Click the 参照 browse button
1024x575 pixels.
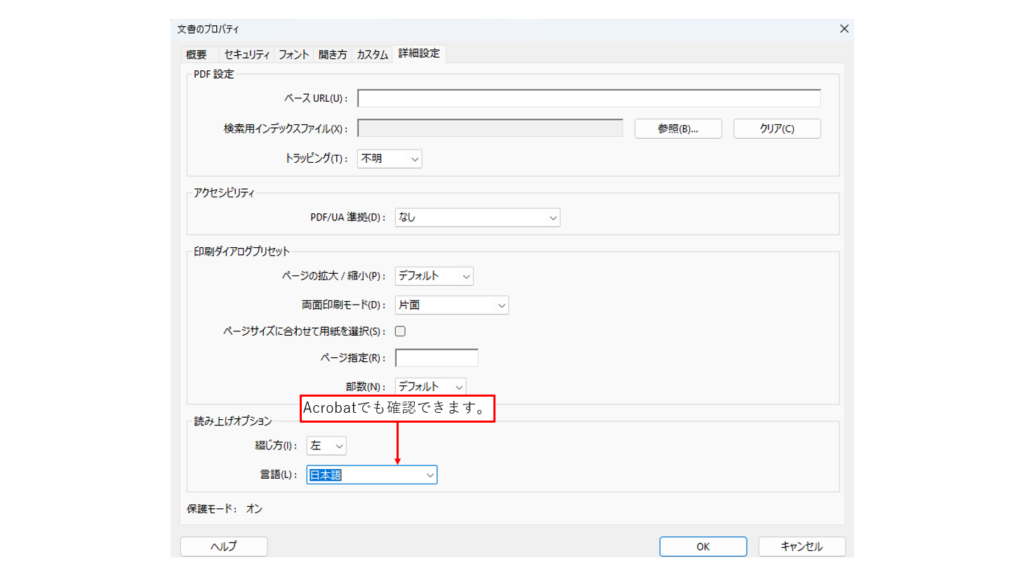click(x=677, y=129)
